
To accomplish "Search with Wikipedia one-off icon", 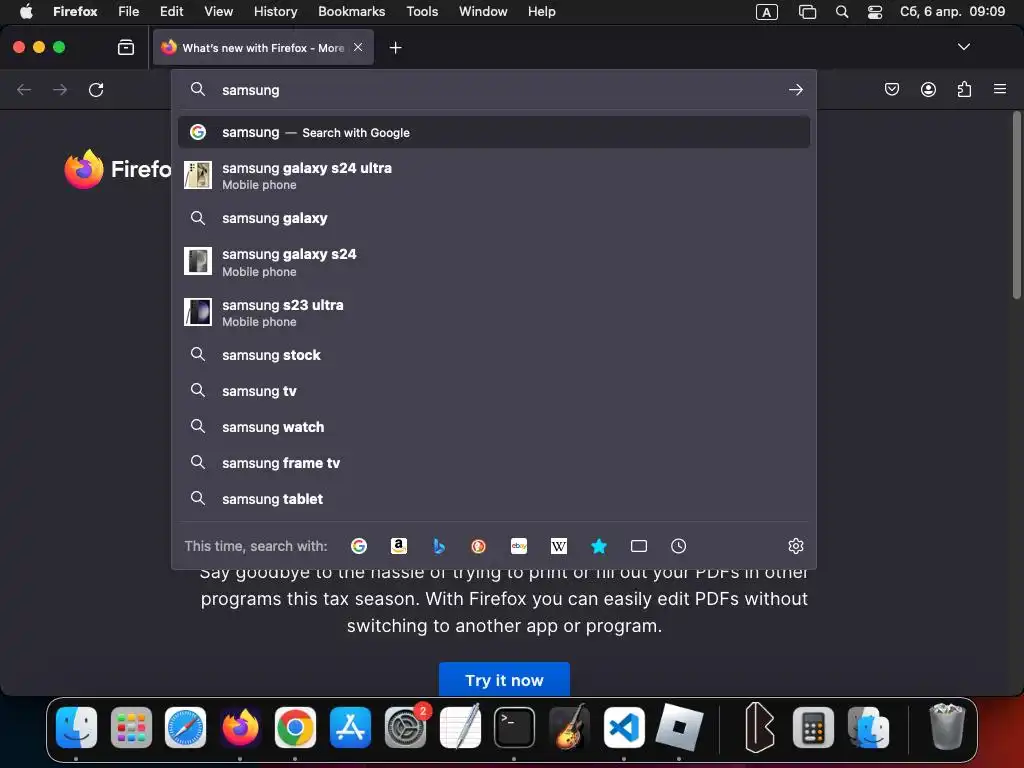I will pos(559,546).
